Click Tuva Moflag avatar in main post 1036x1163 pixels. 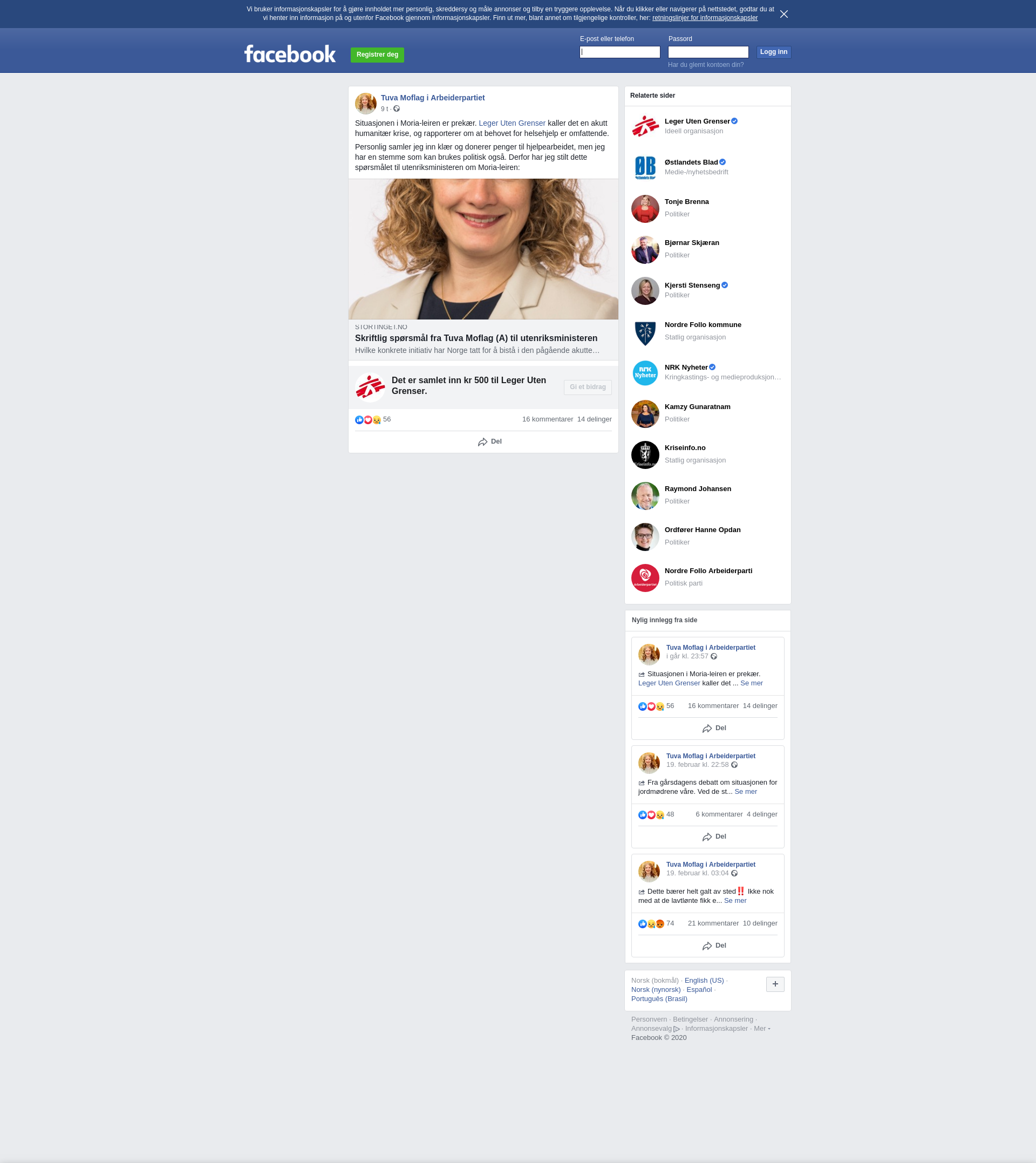pyautogui.click(x=365, y=104)
